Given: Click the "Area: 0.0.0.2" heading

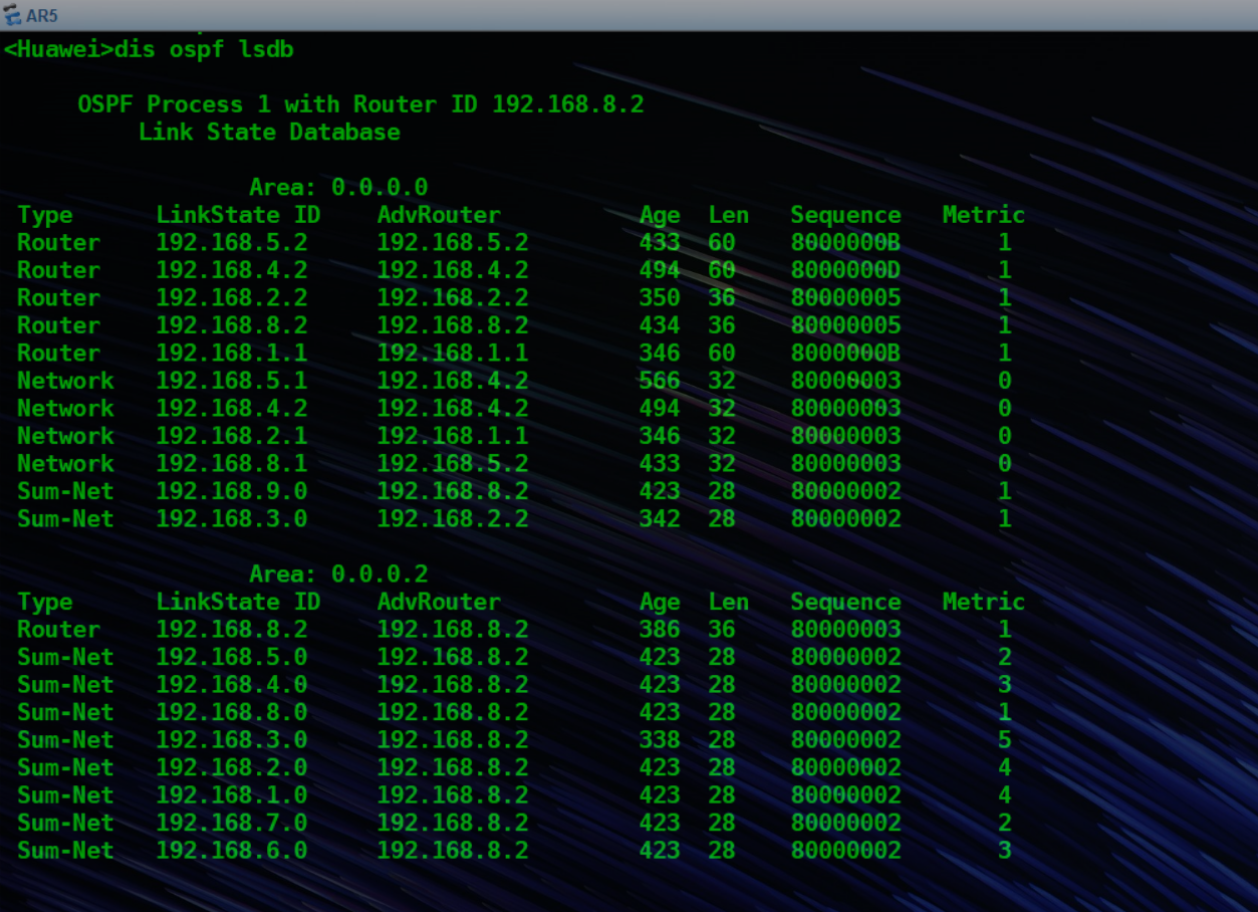Looking at the screenshot, I should (338, 574).
